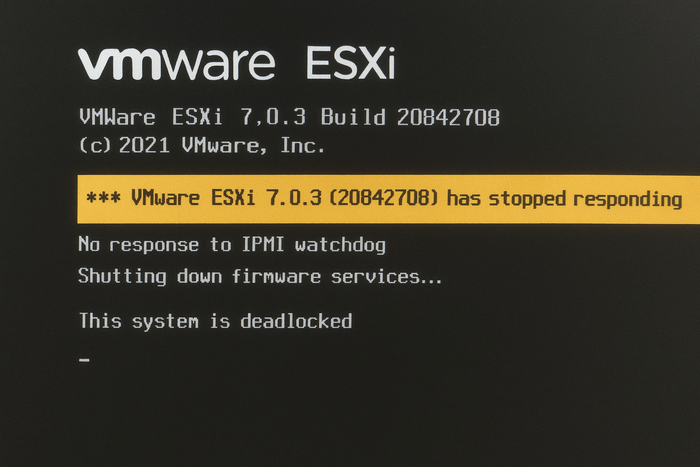Click the word 'deadlocked'

296,321
